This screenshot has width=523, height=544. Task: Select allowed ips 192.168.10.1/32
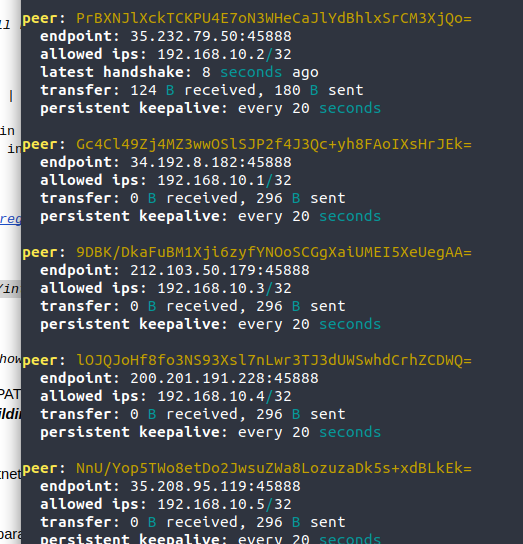pyautogui.click(x=224, y=180)
